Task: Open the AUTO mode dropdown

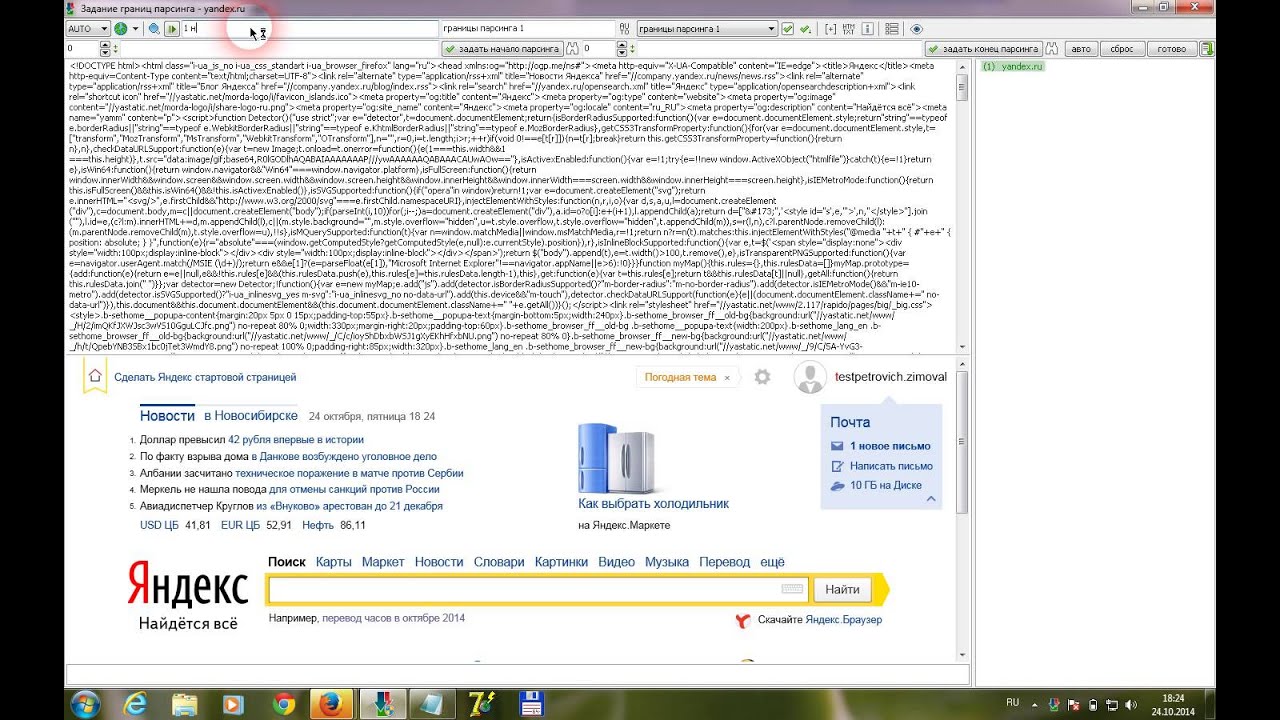Action: click(87, 29)
